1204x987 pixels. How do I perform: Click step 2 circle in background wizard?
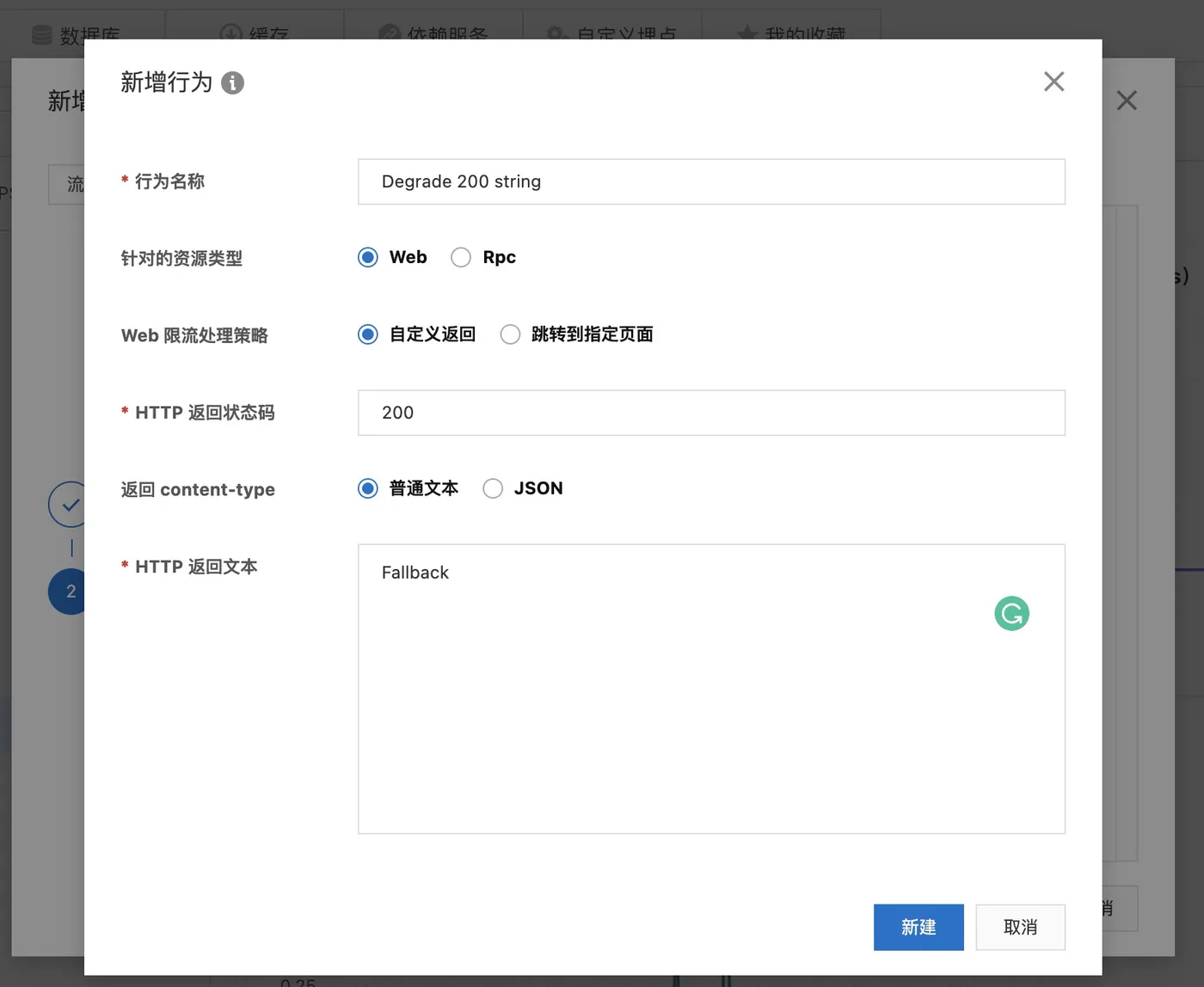[67, 592]
